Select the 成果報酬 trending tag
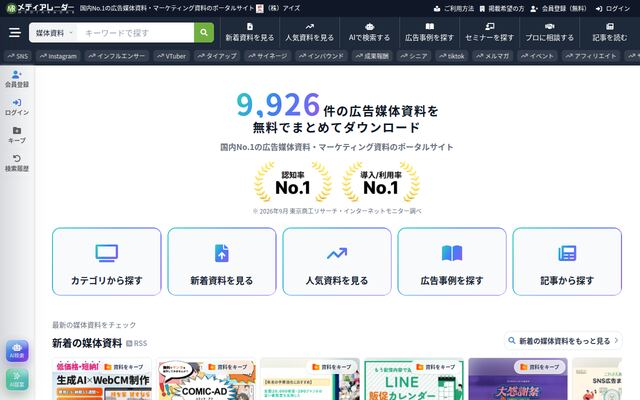The width and height of the screenshot is (640, 400). pyautogui.click(x=372, y=56)
